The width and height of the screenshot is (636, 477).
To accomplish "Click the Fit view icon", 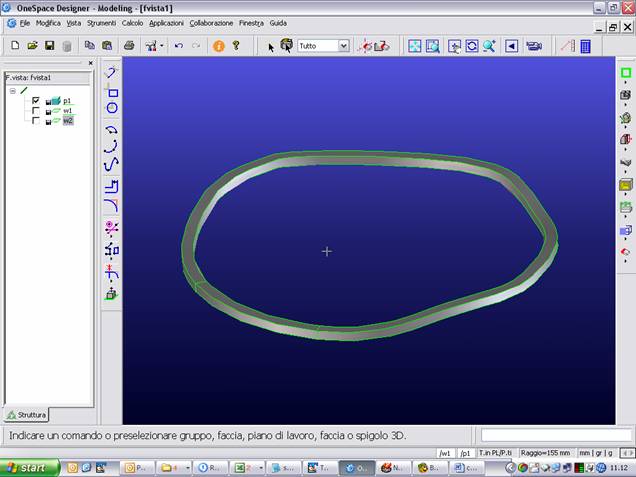I will pos(415,46).
